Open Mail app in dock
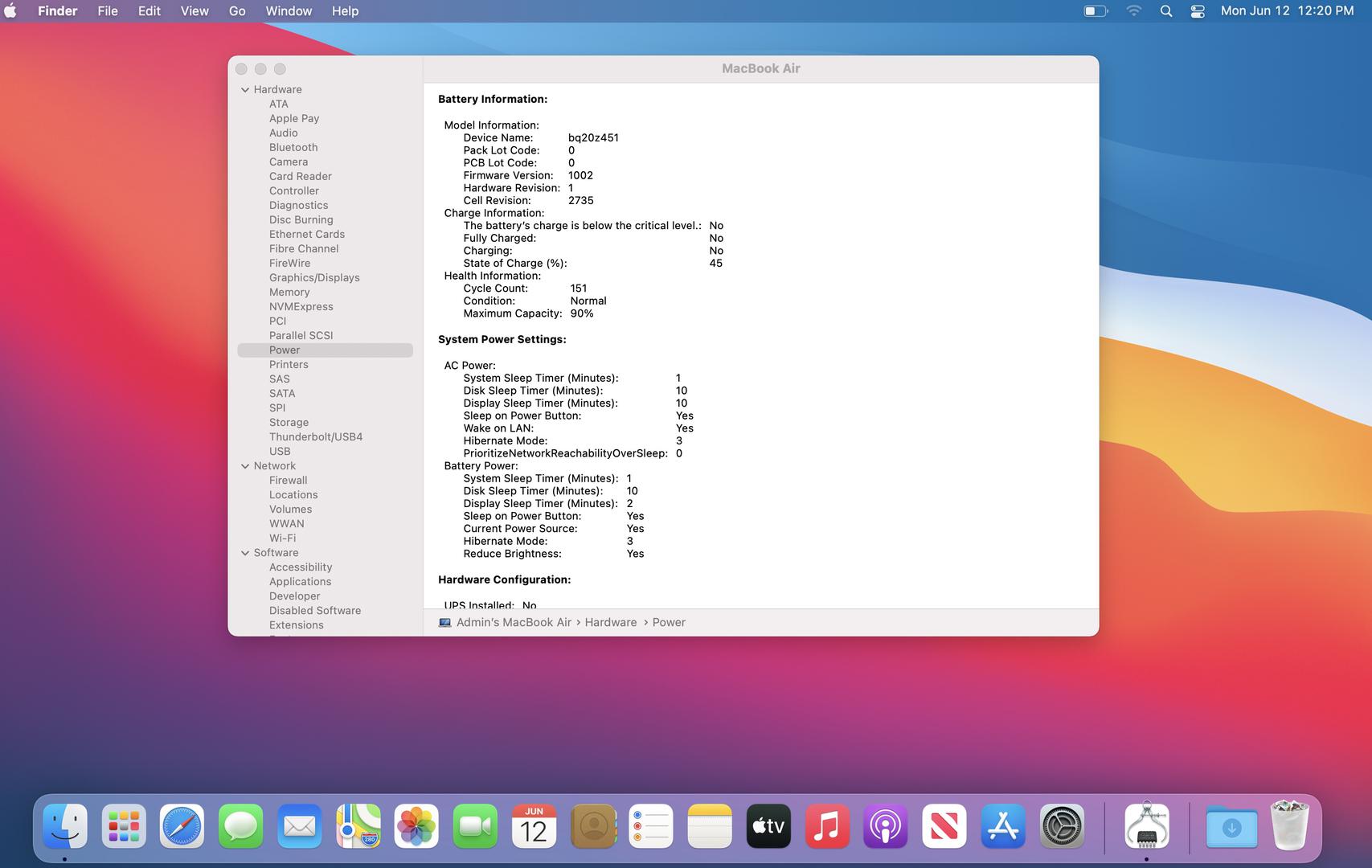 [300, 826]
